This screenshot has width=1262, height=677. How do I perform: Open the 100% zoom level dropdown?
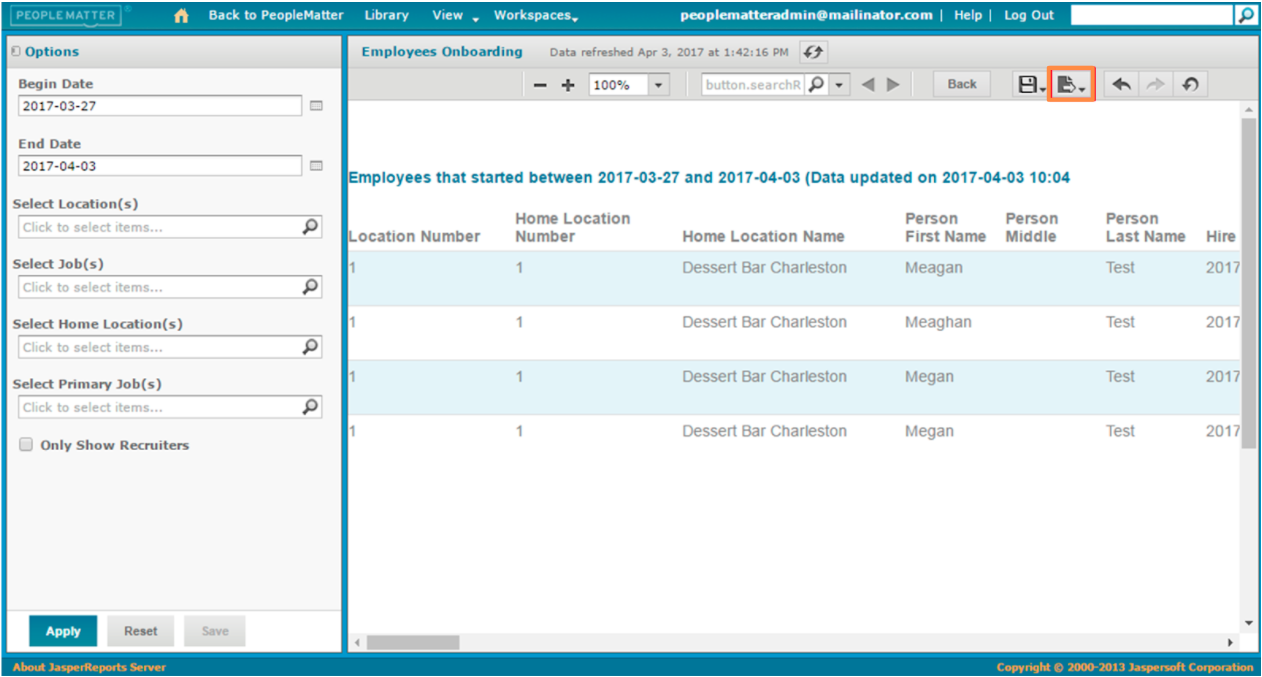pyautogui.click(x=658, y=85)
